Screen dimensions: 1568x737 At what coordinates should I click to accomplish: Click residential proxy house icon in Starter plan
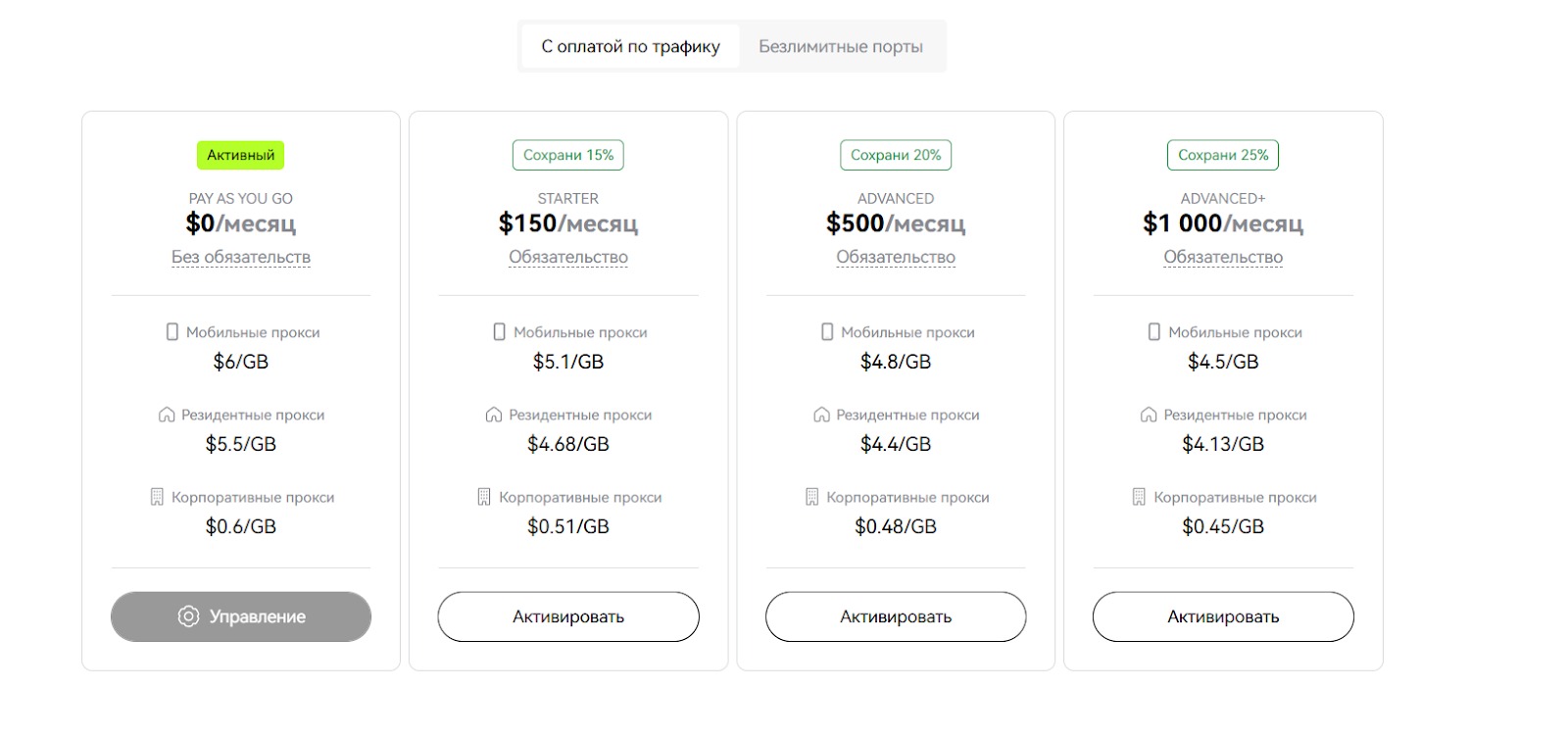coord(494,415)
